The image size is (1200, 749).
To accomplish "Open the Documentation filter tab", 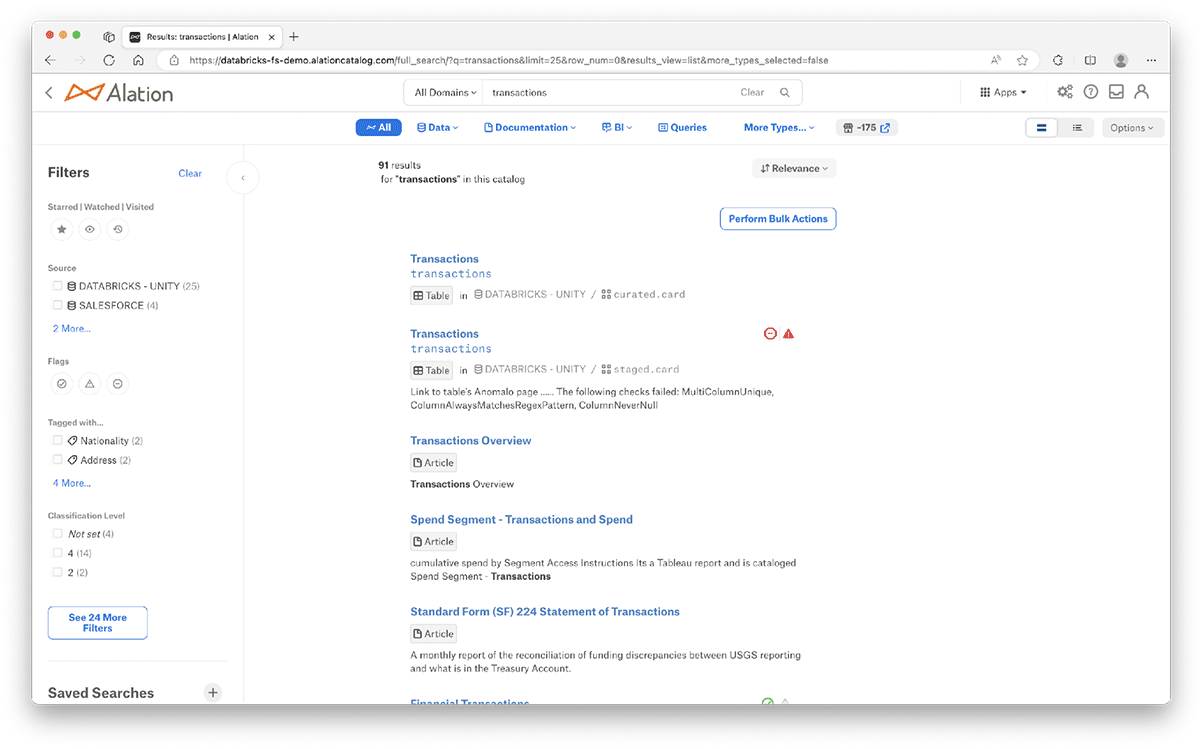I will click(x=530, y=128).
